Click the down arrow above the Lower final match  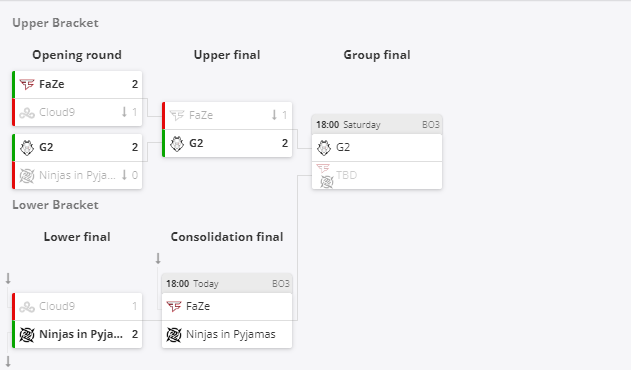8,279
